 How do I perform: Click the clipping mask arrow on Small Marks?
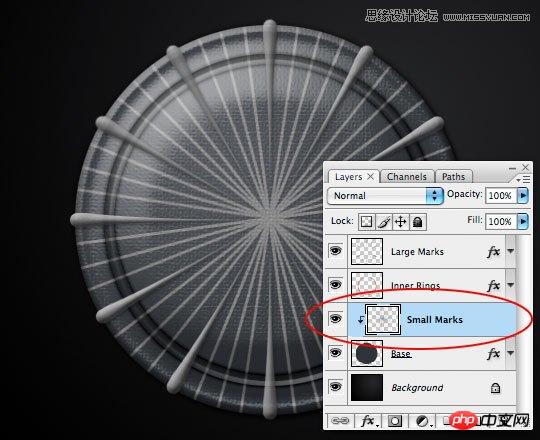(360, 319)
